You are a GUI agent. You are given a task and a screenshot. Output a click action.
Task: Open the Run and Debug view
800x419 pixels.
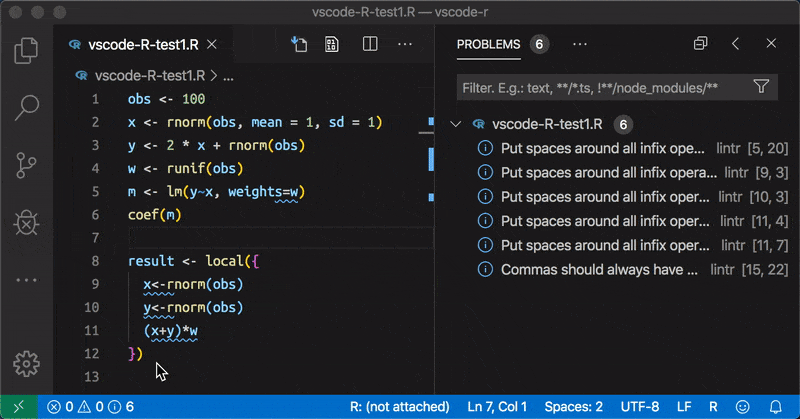coord(27,222)
